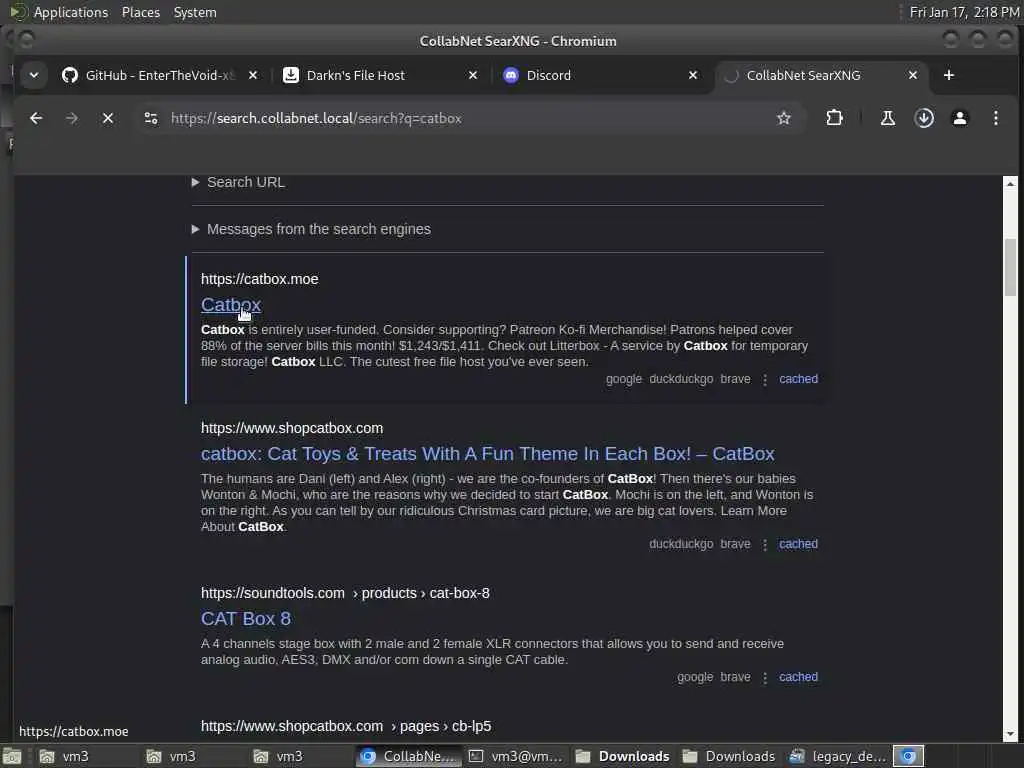1024x768 pixels.
Task: Click the clock showing Fri Jan 17
Action: click(964, 12)
